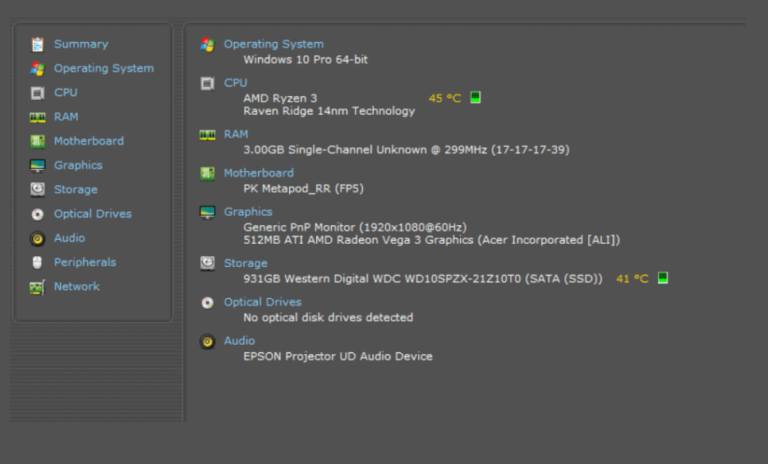The width and height of the screenshot is (768, 464).
Task: Select Peripherals in the sidebar
Action: pyautogui.click(x=85, y=262)
